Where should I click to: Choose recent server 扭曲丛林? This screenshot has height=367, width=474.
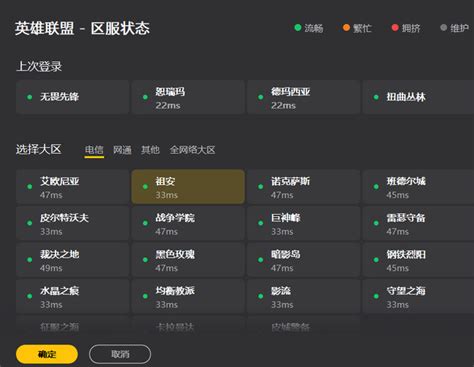click(x=418, y=97)
